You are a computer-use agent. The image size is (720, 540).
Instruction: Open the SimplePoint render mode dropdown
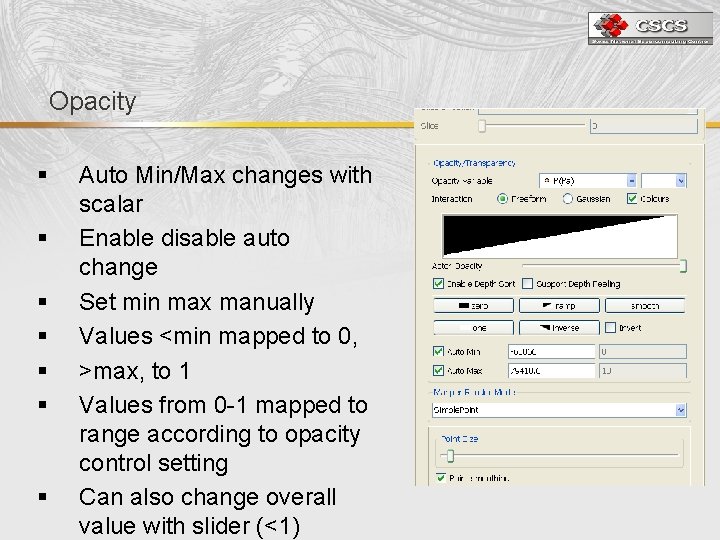tap(559, 410)
